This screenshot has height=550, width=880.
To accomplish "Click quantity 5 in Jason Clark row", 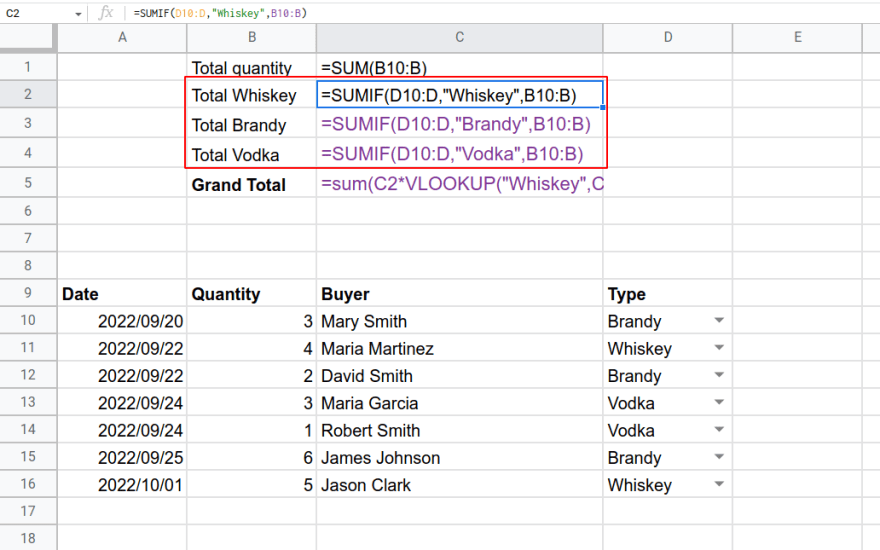I will click(x=251, y=485).
